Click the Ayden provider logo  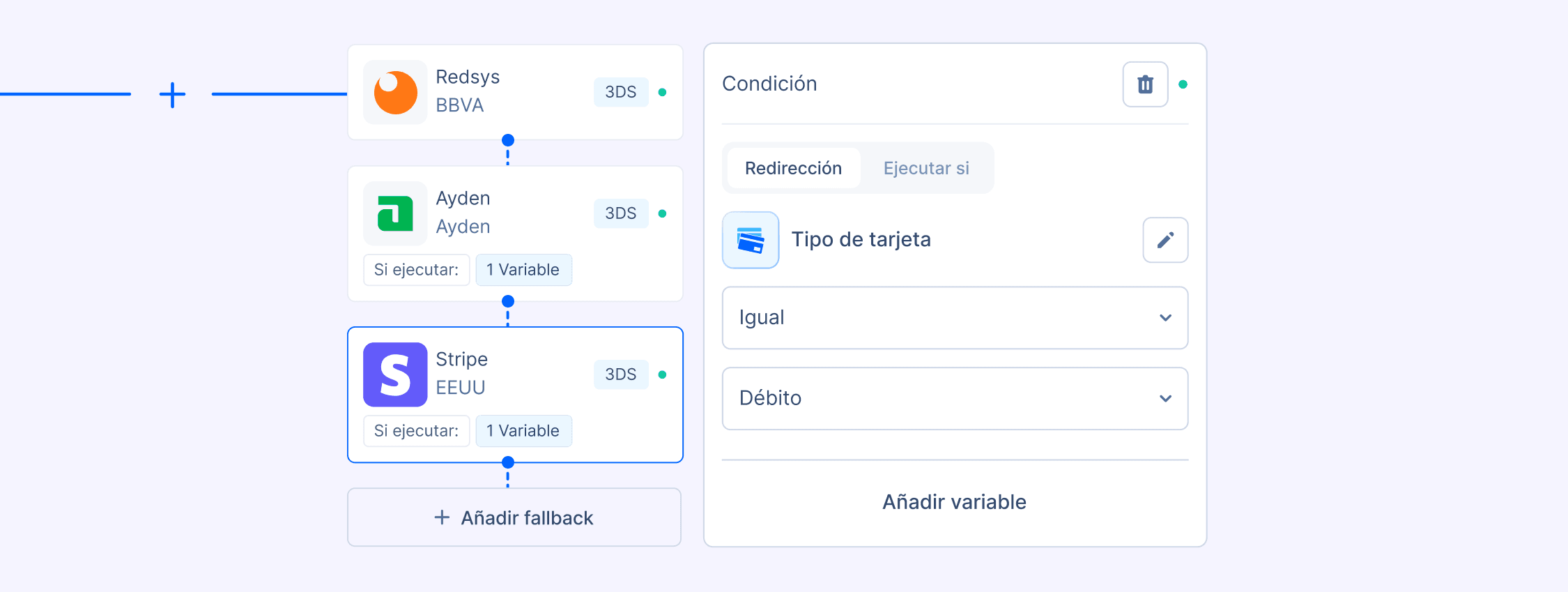click(x=395, y=213)
